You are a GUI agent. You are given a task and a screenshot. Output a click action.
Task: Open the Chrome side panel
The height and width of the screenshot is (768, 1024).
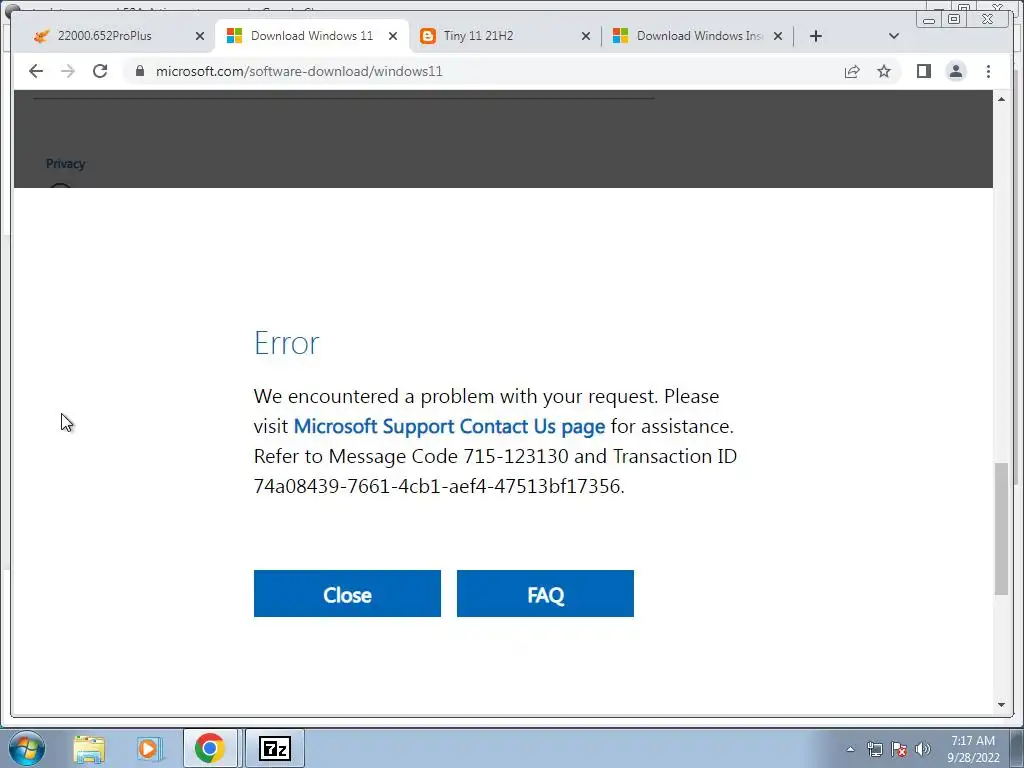[923, 71]
